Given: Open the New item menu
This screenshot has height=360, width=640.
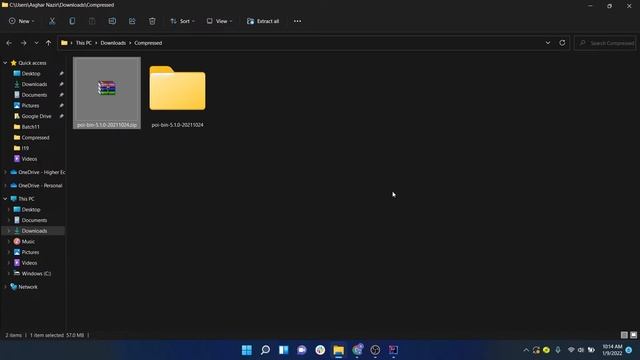Looking at the screenshot, I should click(x=22, y=21).
